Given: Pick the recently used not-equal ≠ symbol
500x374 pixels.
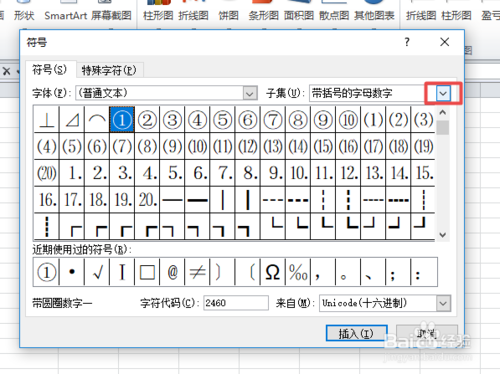Looking at the screenshot, I should pyautogui.click(x=197, y=272).
